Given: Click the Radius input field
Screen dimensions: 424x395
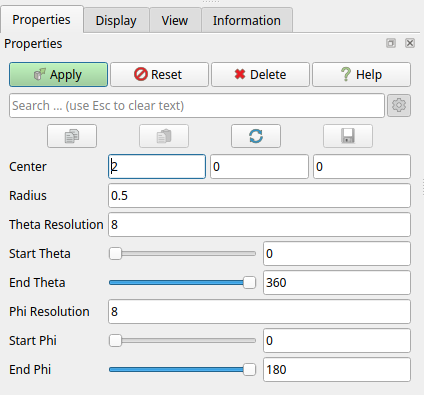Looking at the screenshot, I should click(x=259, y=196).
